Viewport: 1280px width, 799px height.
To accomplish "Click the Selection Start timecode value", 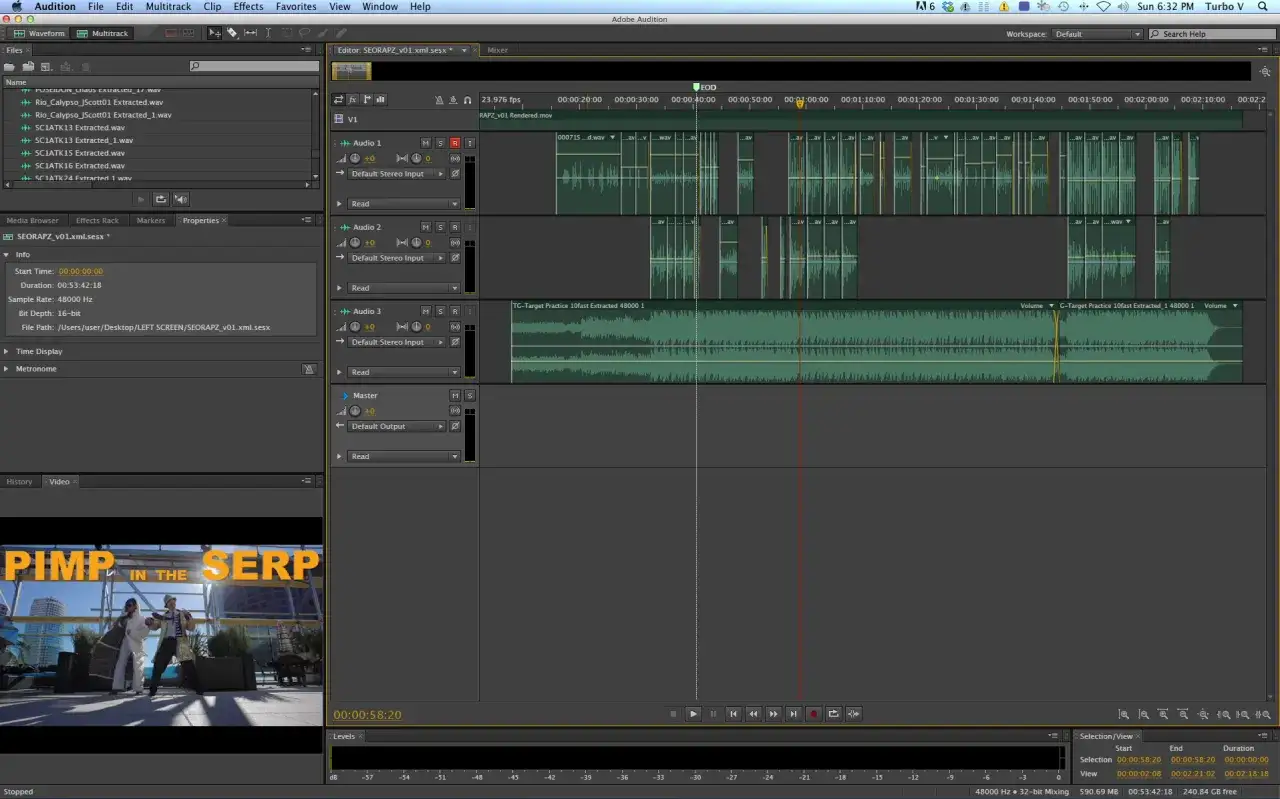I will click(1138, 760).
